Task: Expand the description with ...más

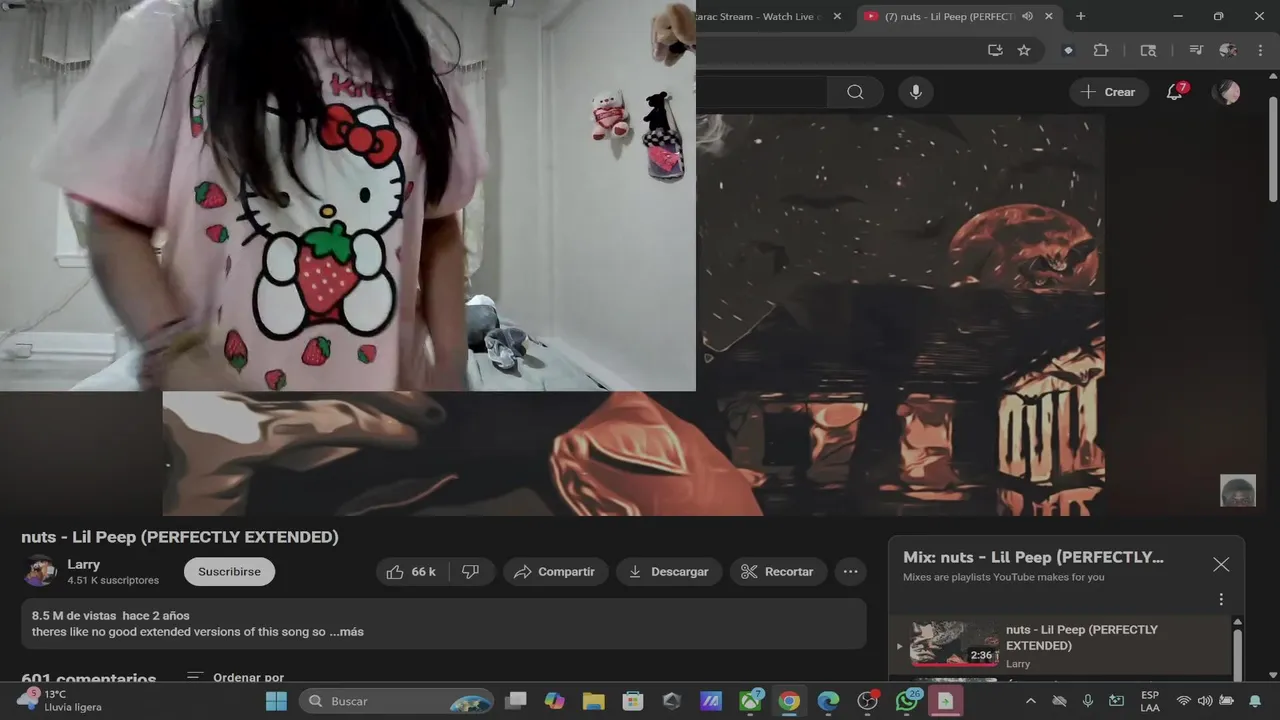Action: [346, 632]
